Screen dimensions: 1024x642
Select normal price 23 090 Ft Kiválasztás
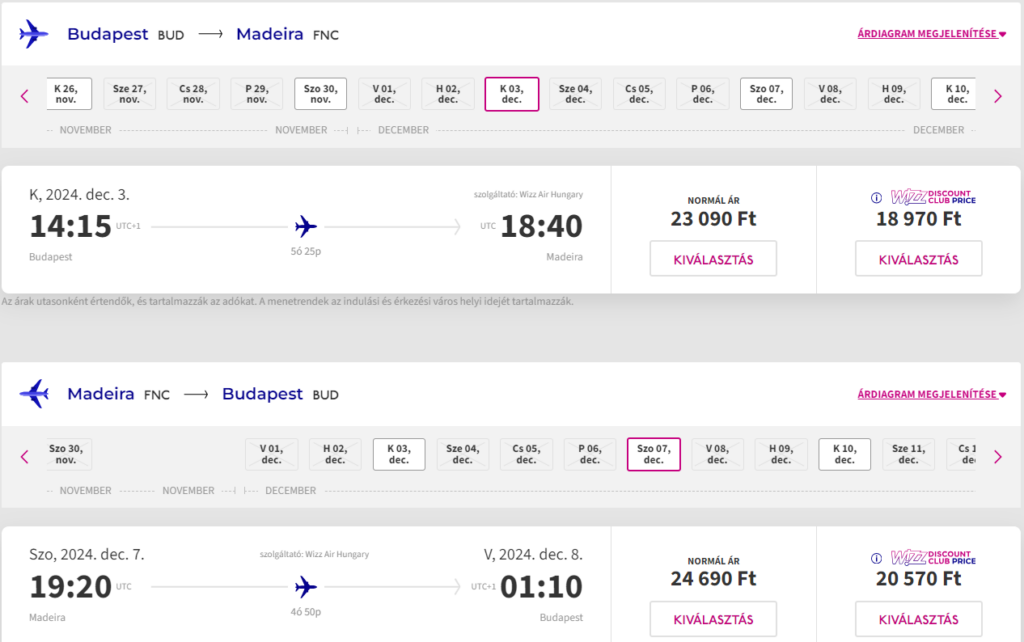(x=713, y=259)
